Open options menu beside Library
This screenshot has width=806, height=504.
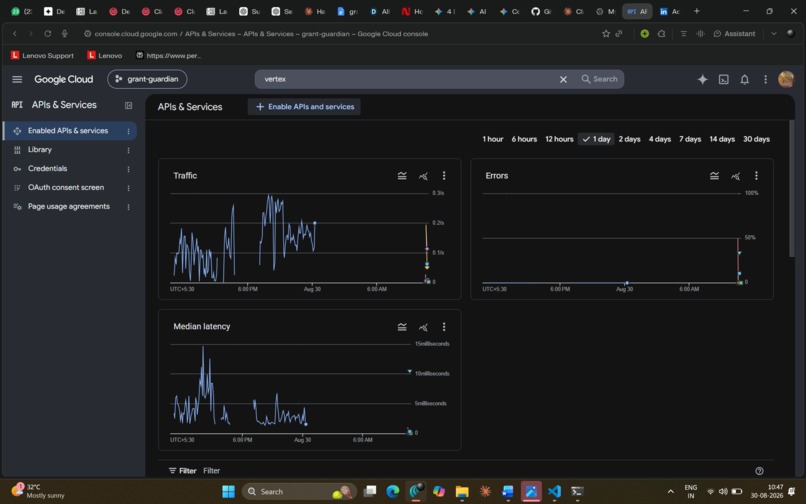pos(129,150)
